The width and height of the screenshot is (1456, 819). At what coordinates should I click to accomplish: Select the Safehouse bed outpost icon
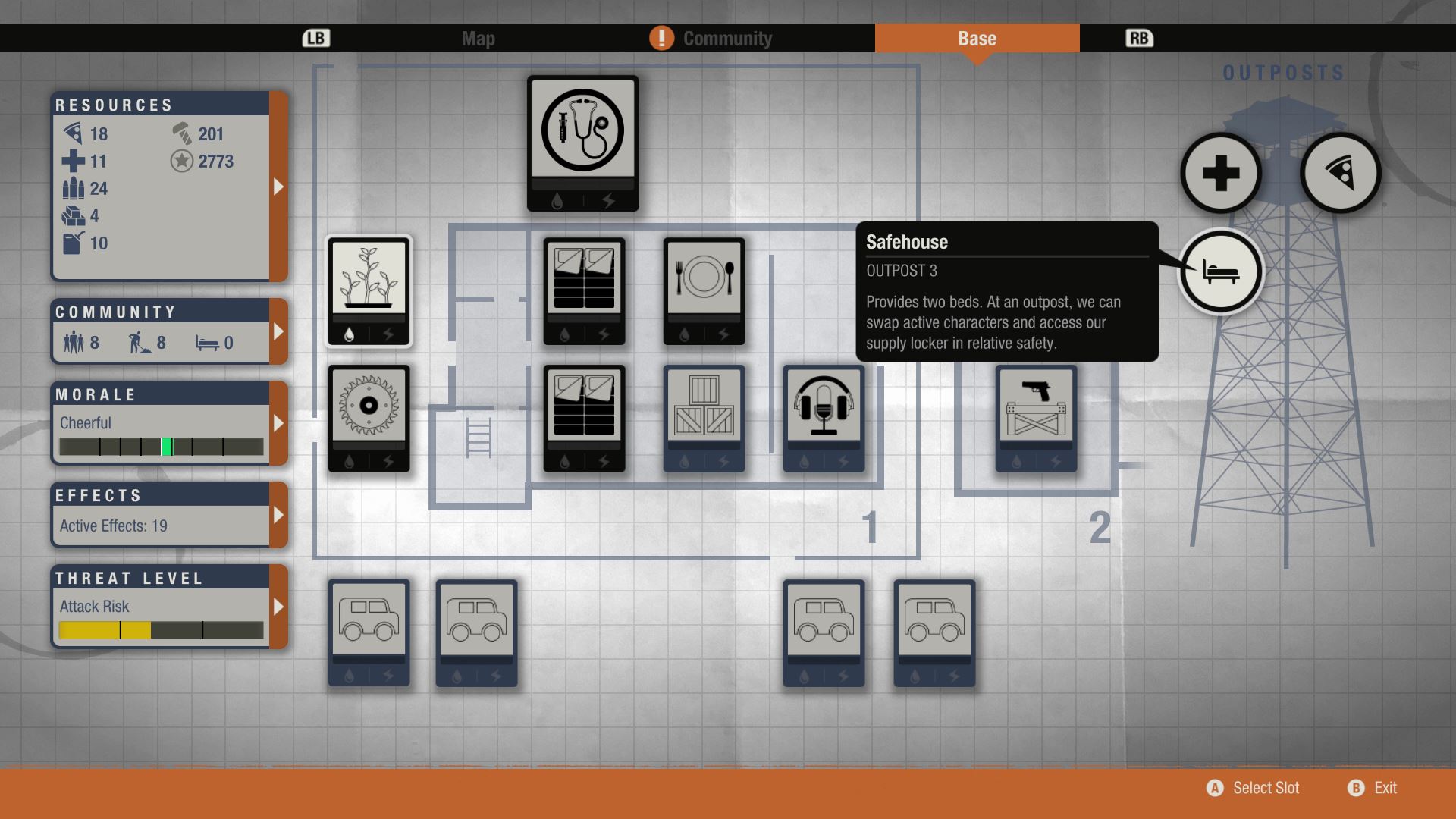[1220, 271]
